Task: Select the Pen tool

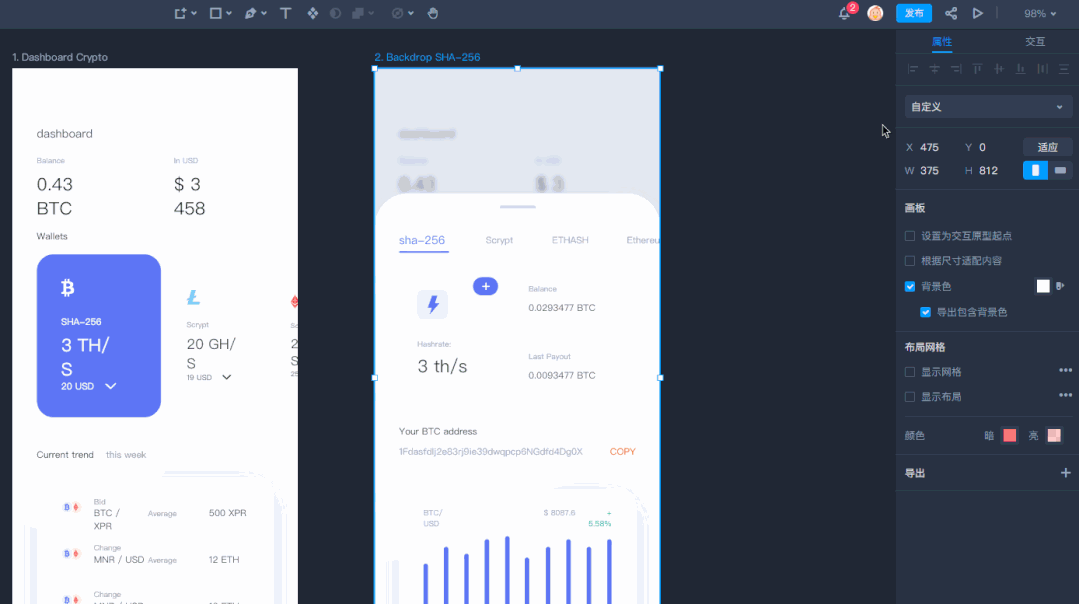Action: coord(250,13)
